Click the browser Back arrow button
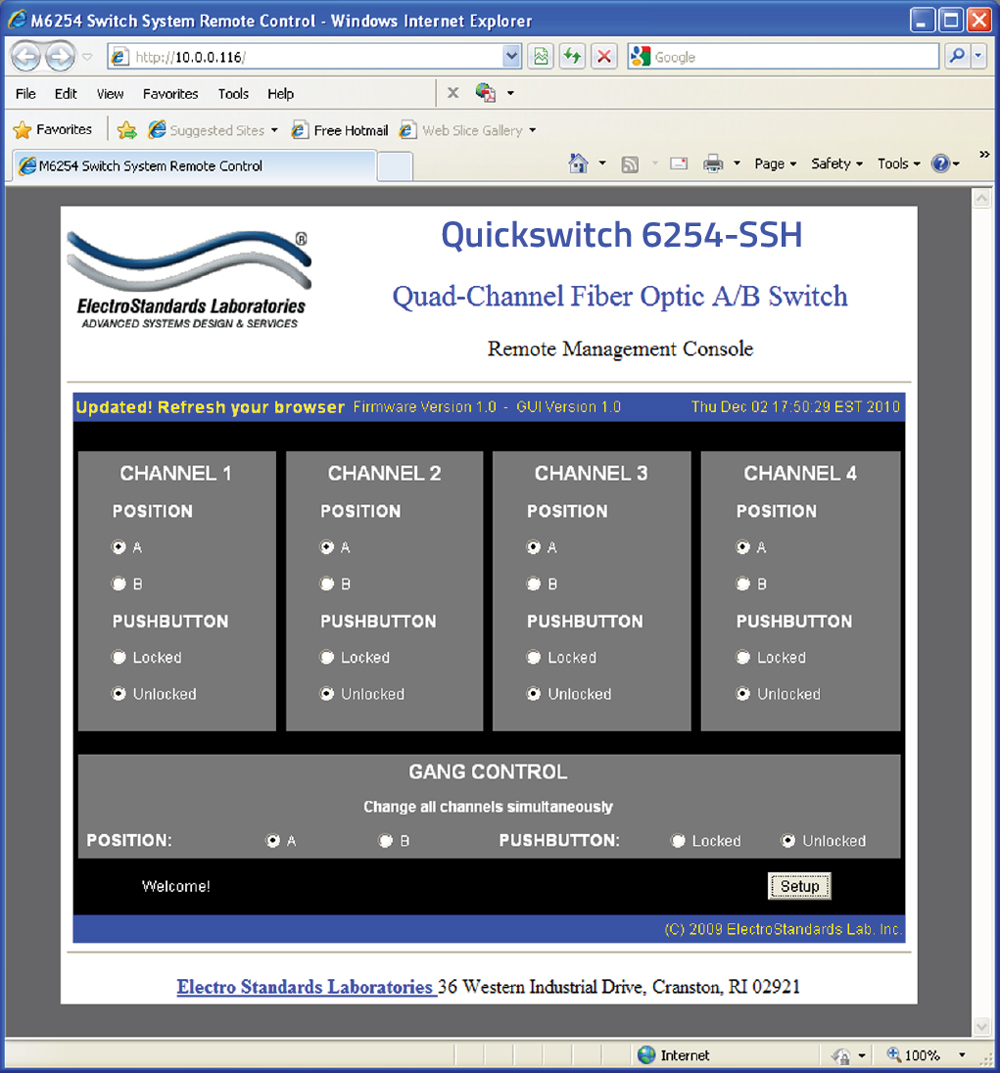The width and height of the screenshot is (1000, 1073). [x=26, y=56]
